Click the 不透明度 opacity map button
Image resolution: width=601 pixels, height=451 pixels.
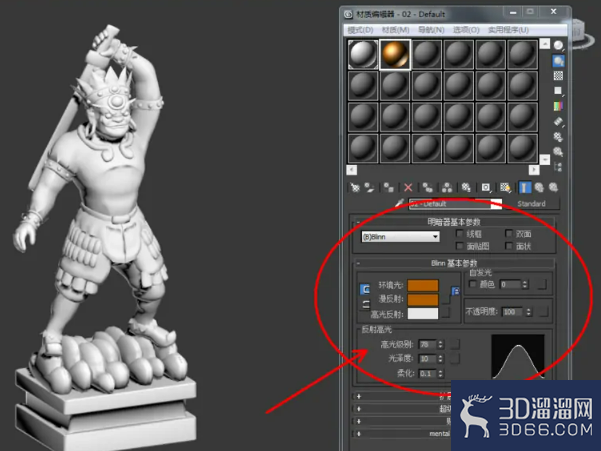coord(544,312)
